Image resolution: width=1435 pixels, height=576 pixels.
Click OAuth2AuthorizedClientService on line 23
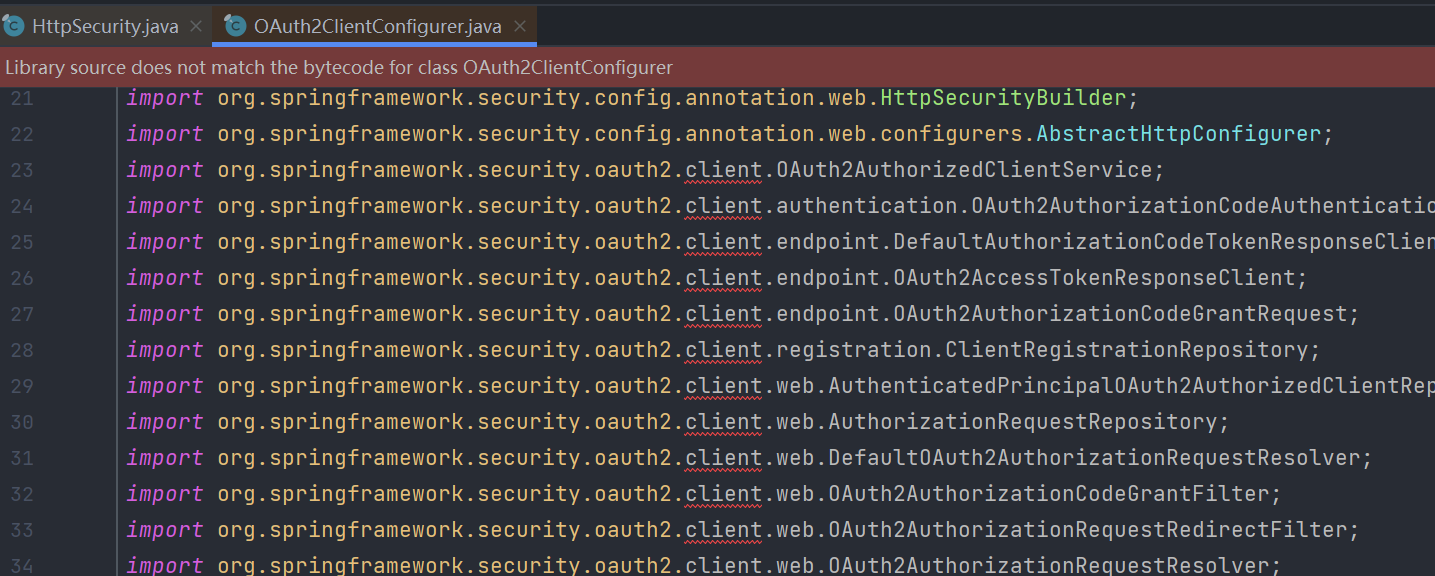point(964,170)
